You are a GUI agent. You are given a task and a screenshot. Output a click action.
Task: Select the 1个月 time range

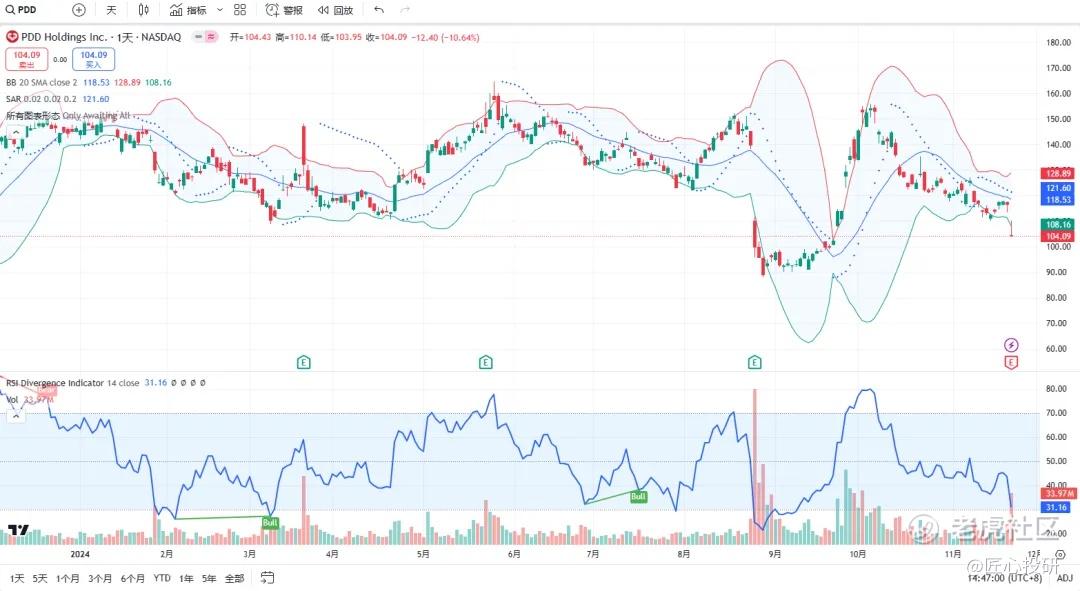(68, 579)
